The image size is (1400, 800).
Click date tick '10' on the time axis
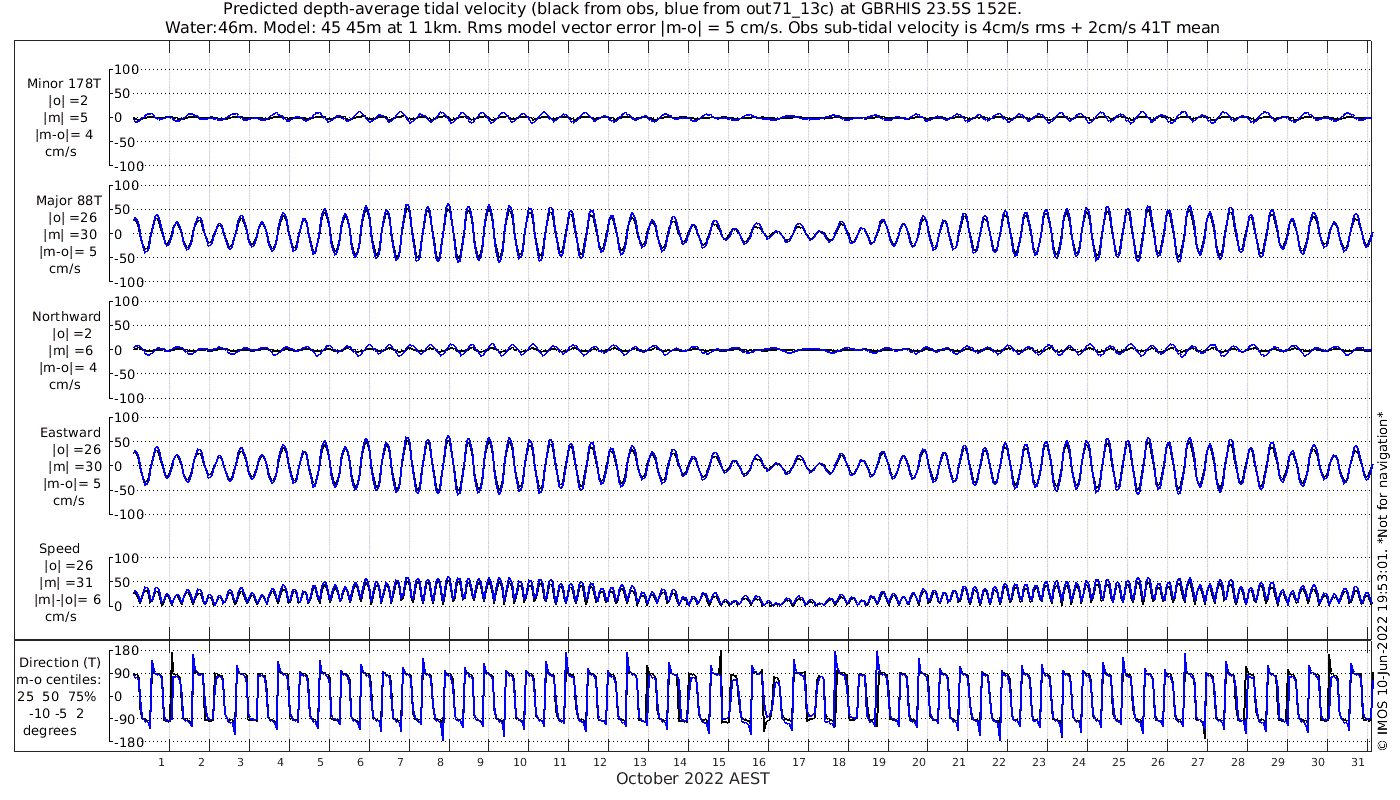click(x=520, y=762)
